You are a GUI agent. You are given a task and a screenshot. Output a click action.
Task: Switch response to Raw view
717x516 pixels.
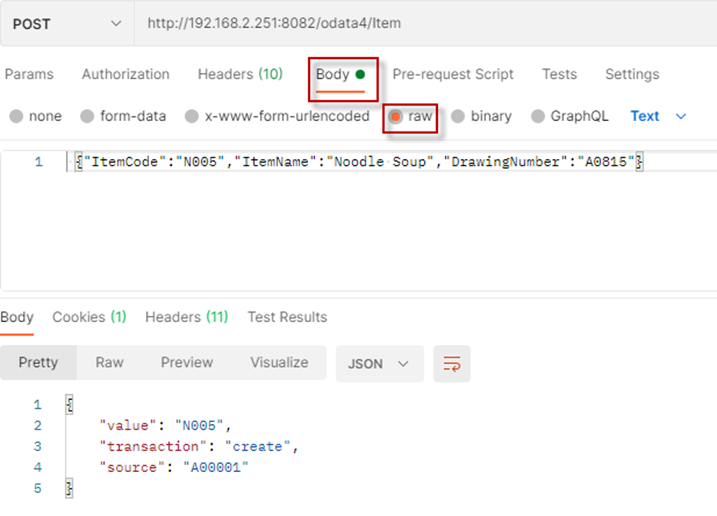tap(109, 363)
